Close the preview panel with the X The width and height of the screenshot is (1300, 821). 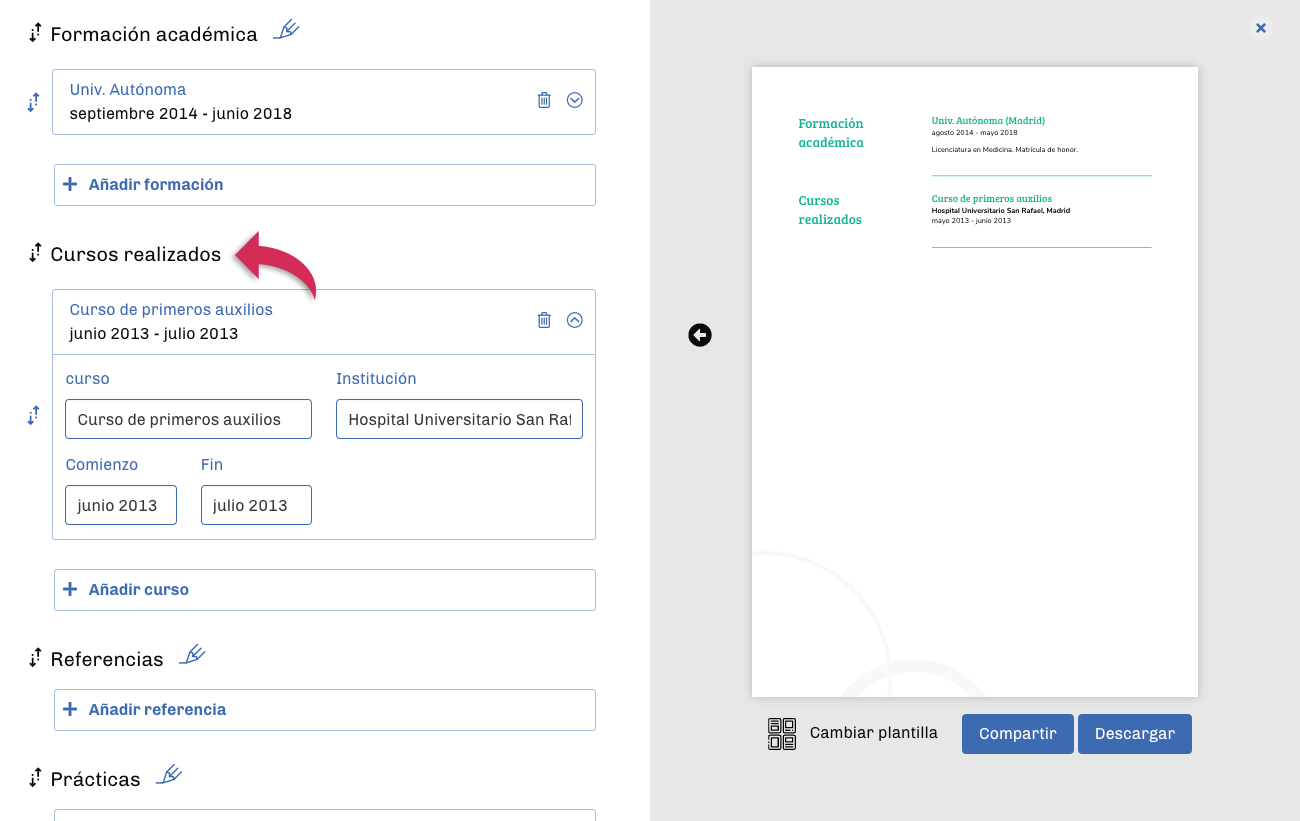(x=1261, y=28)
